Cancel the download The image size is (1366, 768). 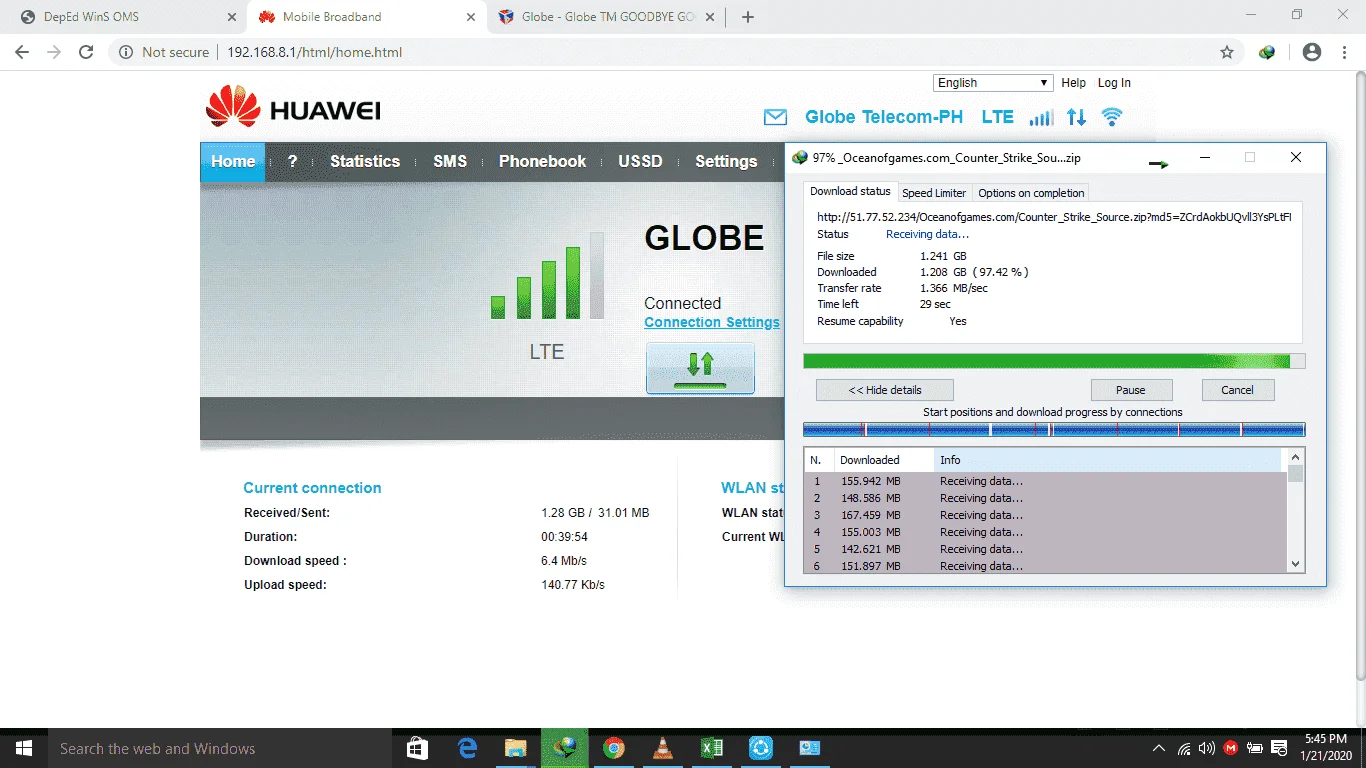click(x=1237, y=390)
